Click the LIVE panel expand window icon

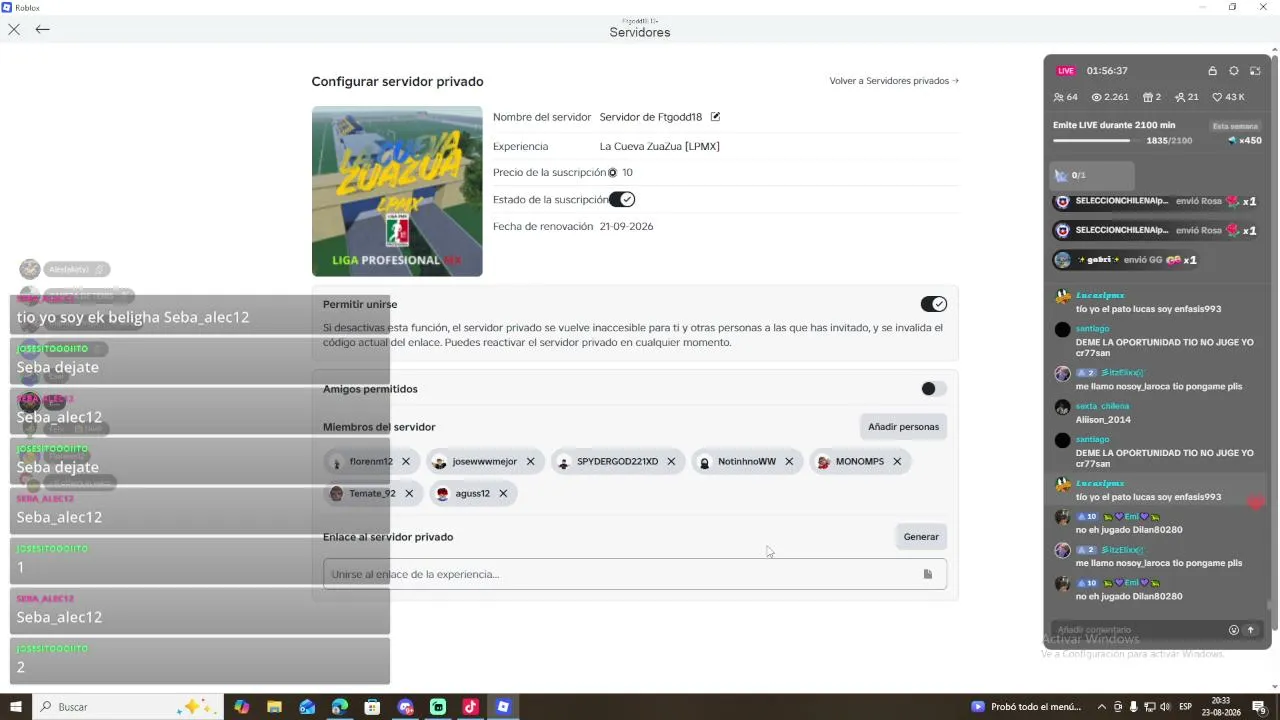[1255, 71]
